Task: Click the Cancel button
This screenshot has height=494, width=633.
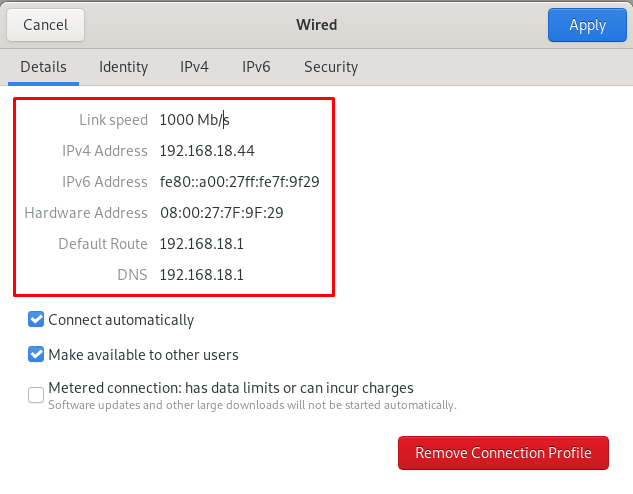Action: click(x=45, y=25)
